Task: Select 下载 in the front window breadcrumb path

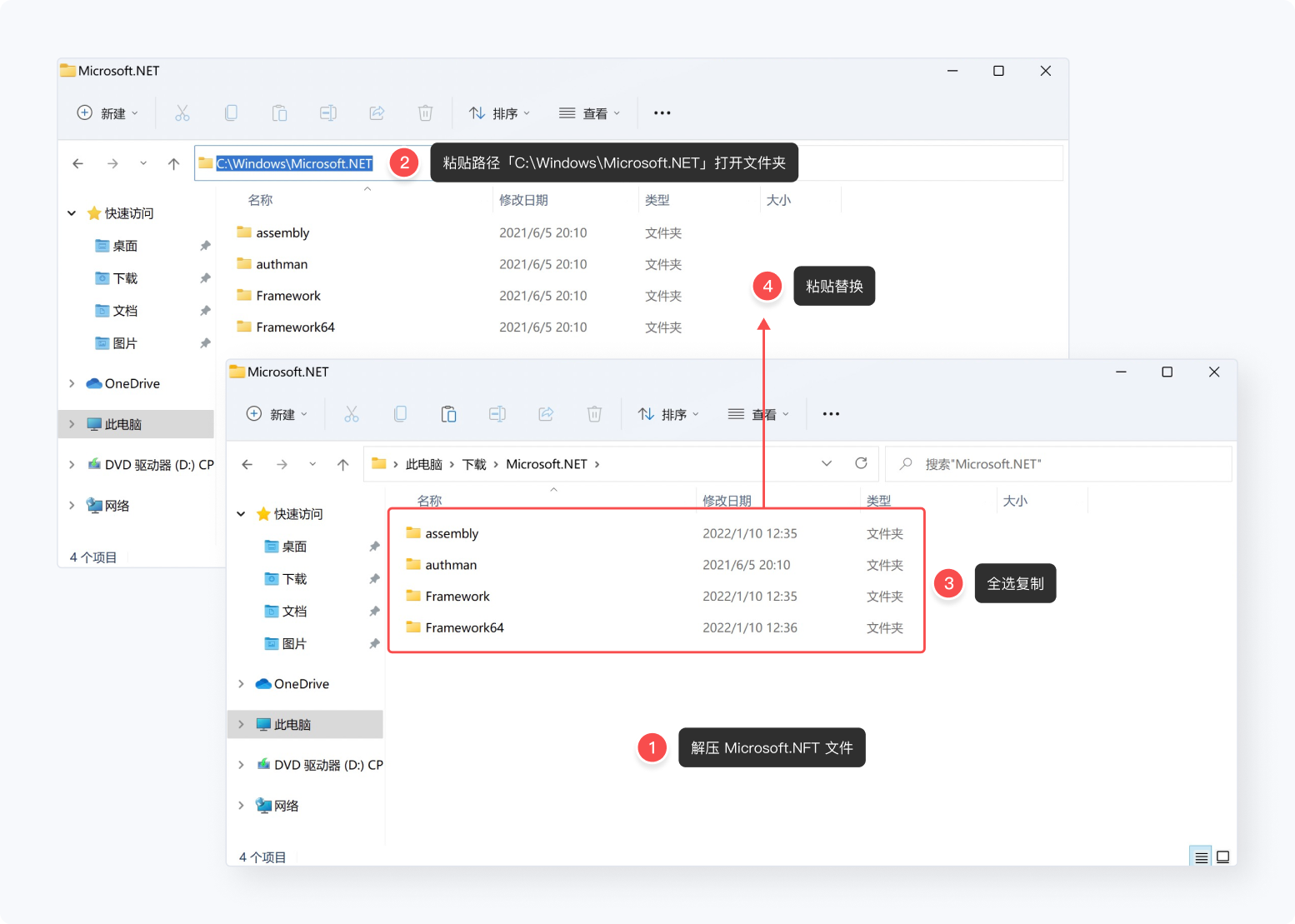Action: click(x=474, y=464)
